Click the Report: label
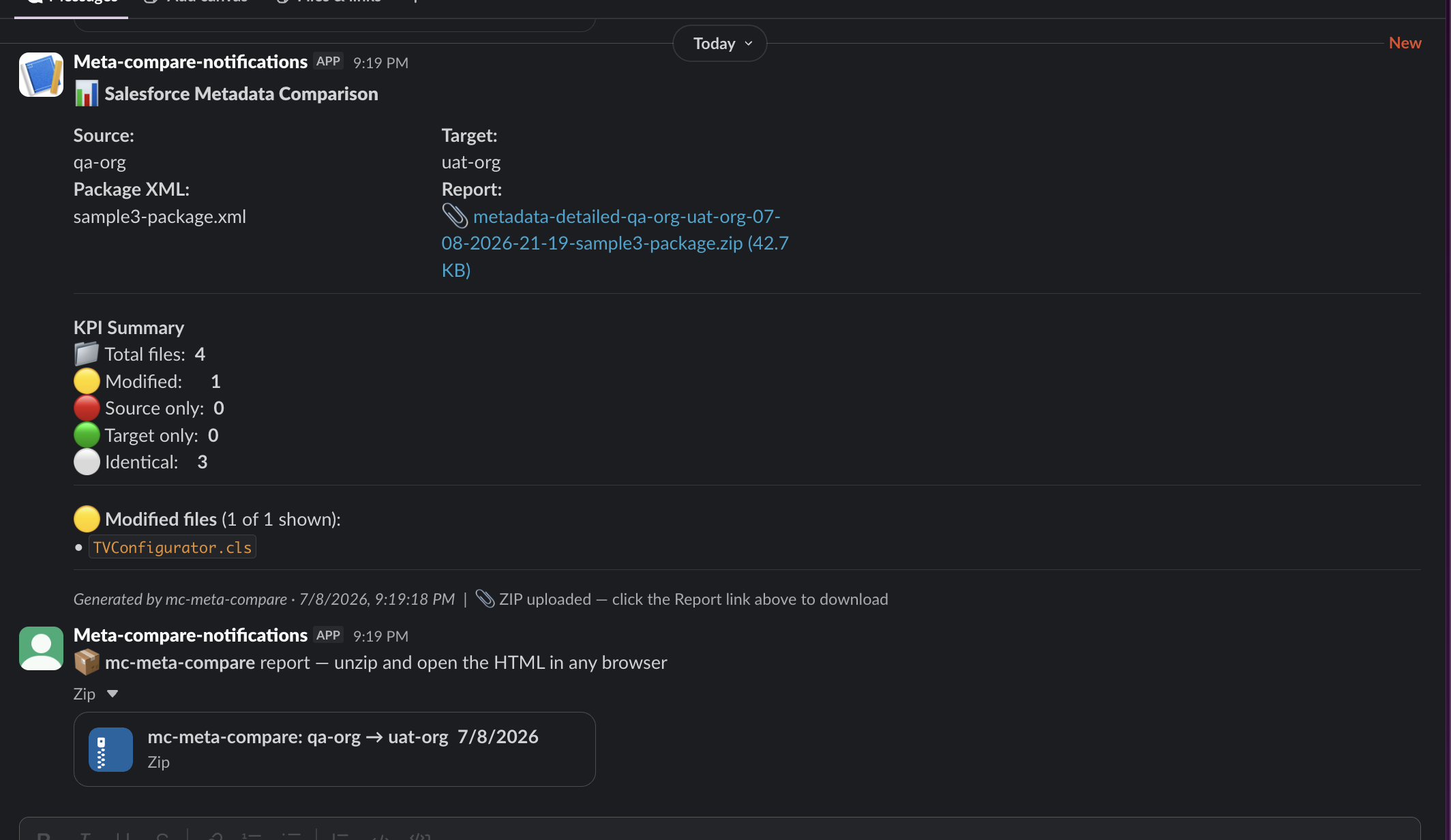Image resolution: width=1451 pixels, height=840 pixels. tap(472, 190)
